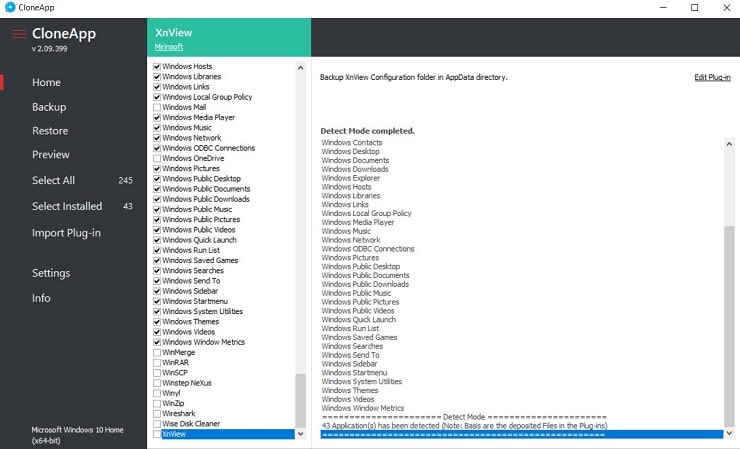The width and height of the screenshot is (740, 449).
Task: Close the CloneApp window
Action: pos(726,8)
